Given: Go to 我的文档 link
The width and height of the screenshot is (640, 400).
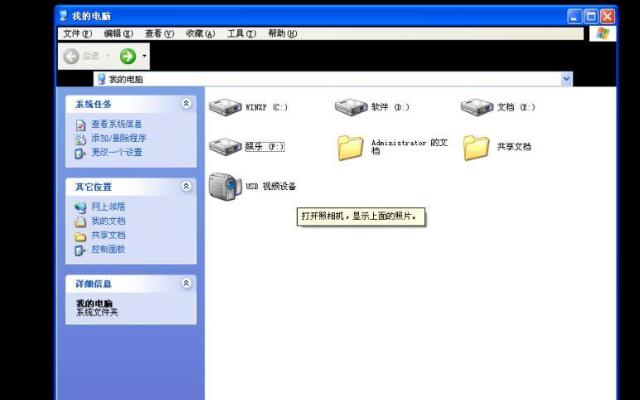Looking at the screenshot, I should pyautogui.click(x=108, y=221).
